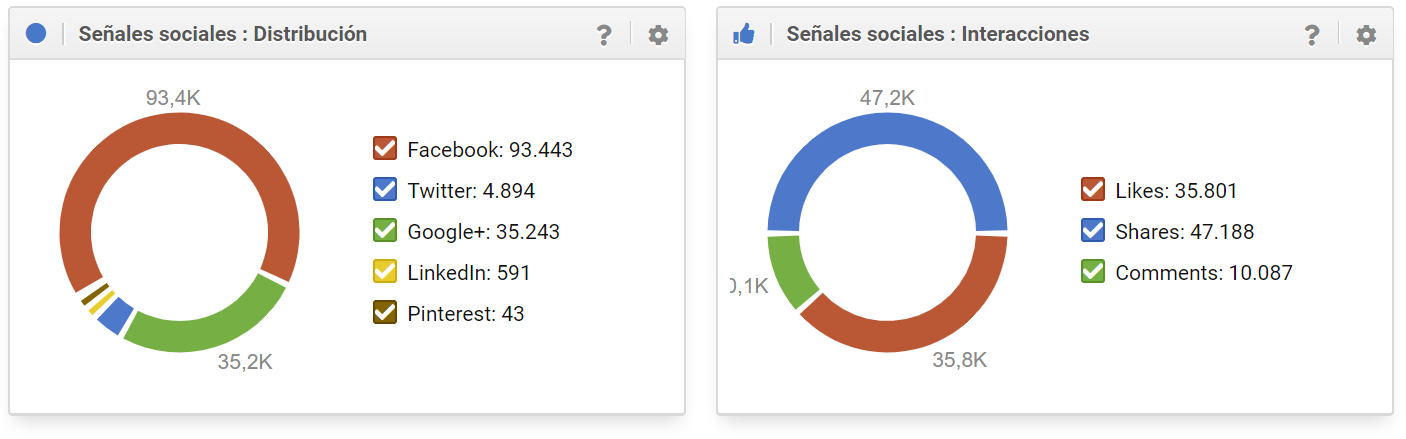This screenshot has height=439, width=1406.
Task: Open help for the Distribución widget
Action: [604, 35]
